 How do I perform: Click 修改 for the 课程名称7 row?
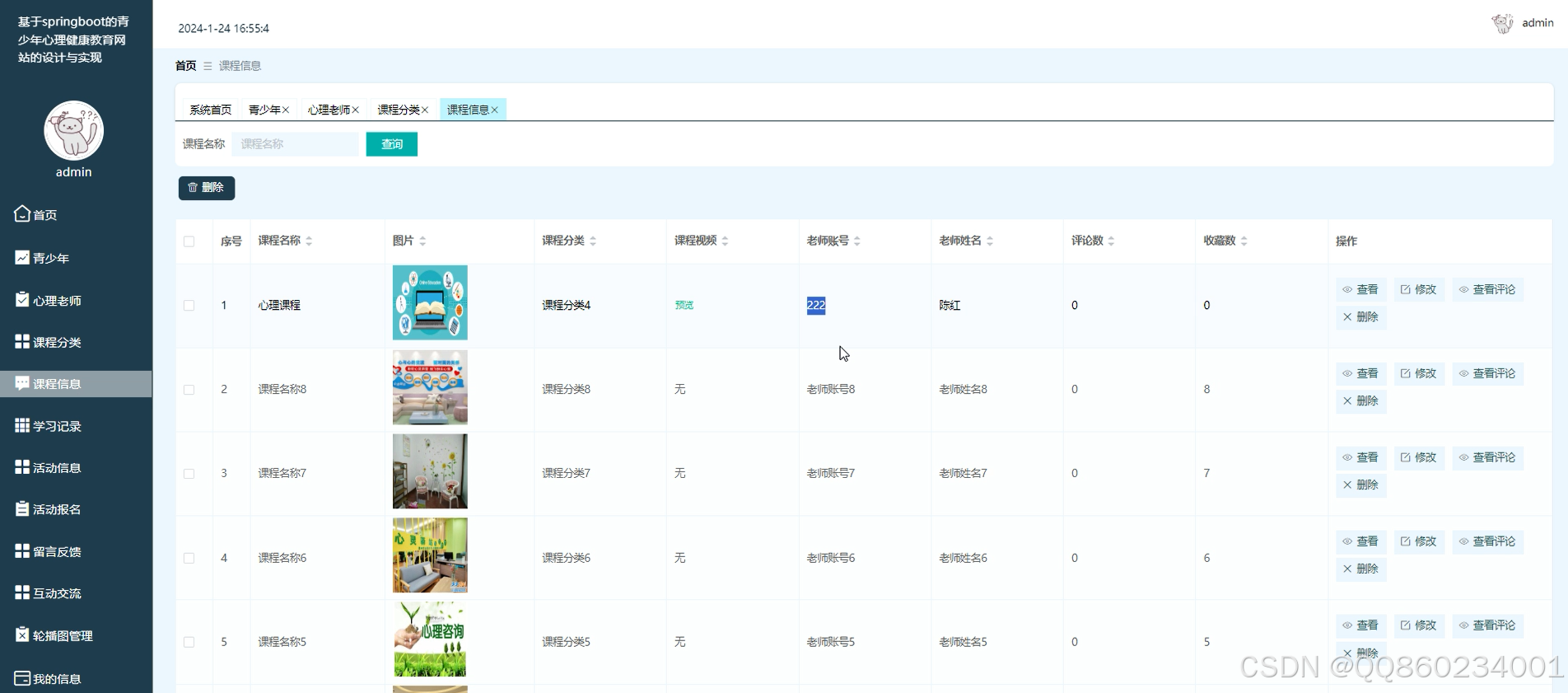tap(1419, 457)
